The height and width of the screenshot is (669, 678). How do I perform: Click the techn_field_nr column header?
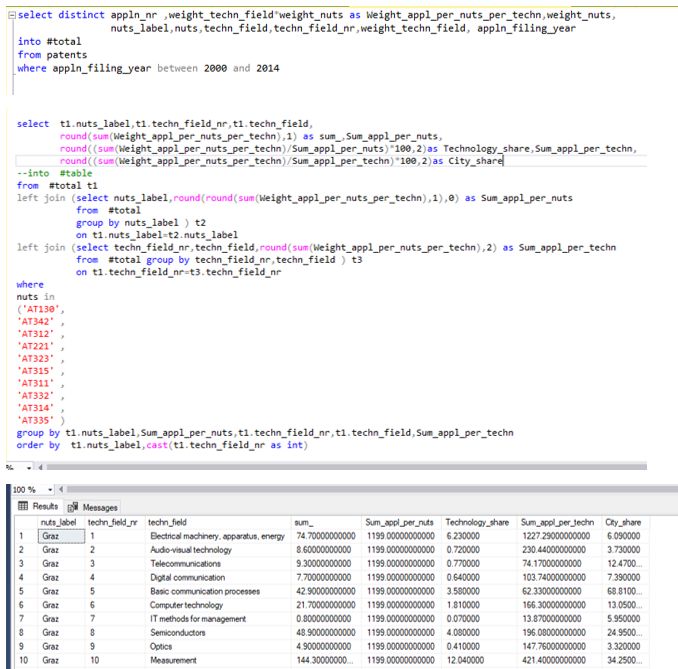coord(112,522)
